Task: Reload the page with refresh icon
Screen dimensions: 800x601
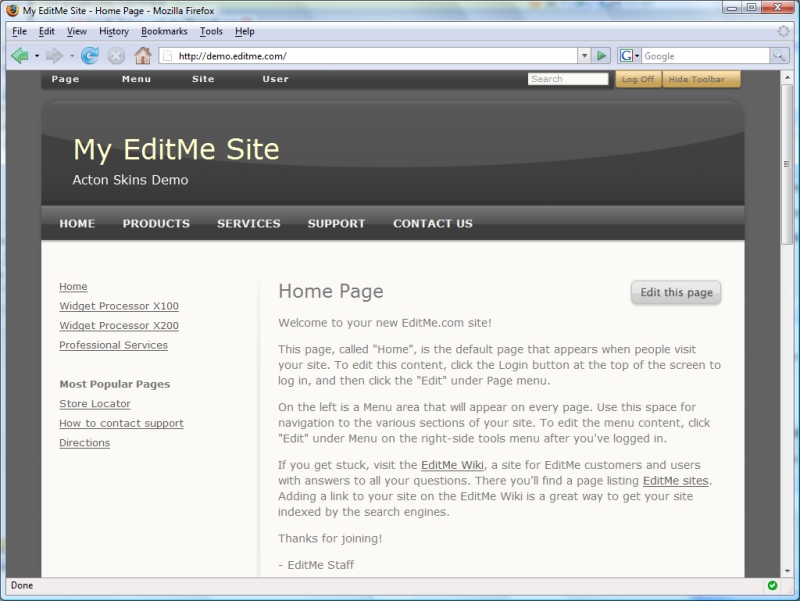Action: pyautogui.click(x=90, y=56)
